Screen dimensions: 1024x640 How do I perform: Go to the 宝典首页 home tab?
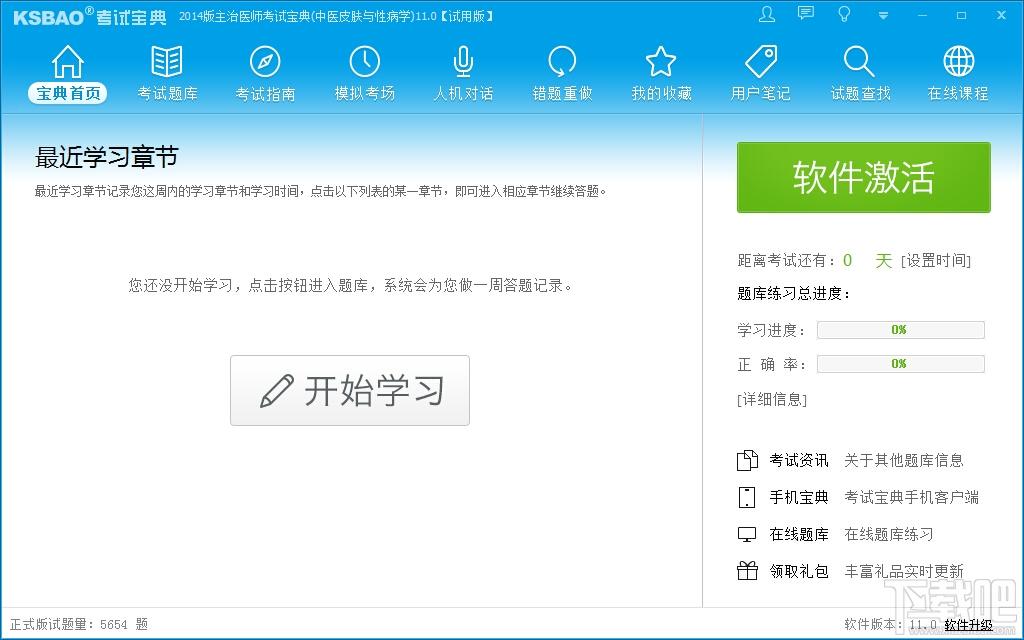point(67,74)
